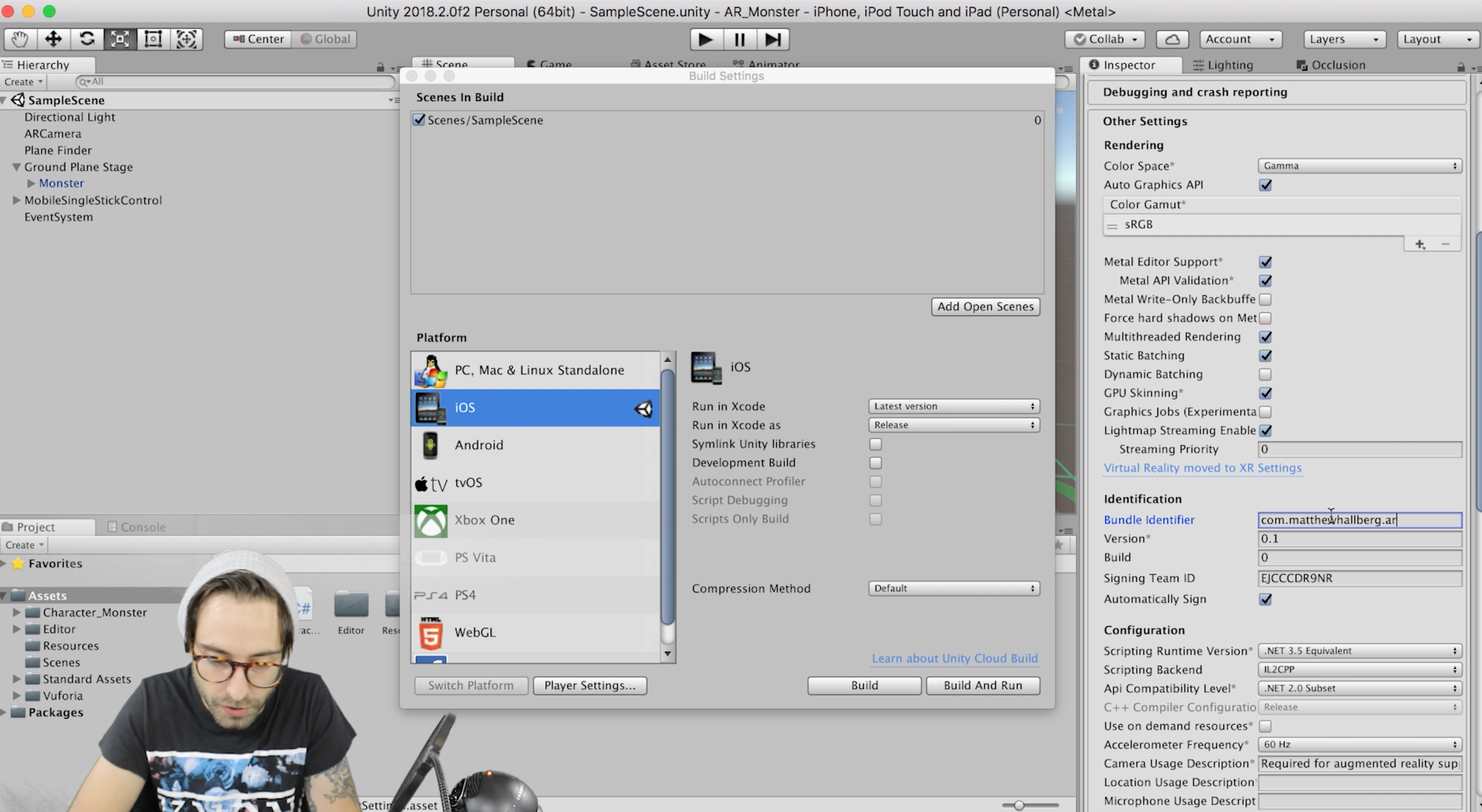Open Scripting Runtime Version dropdown
Viewport: 1482px width, 812px height.
(x=1360, y=651)
